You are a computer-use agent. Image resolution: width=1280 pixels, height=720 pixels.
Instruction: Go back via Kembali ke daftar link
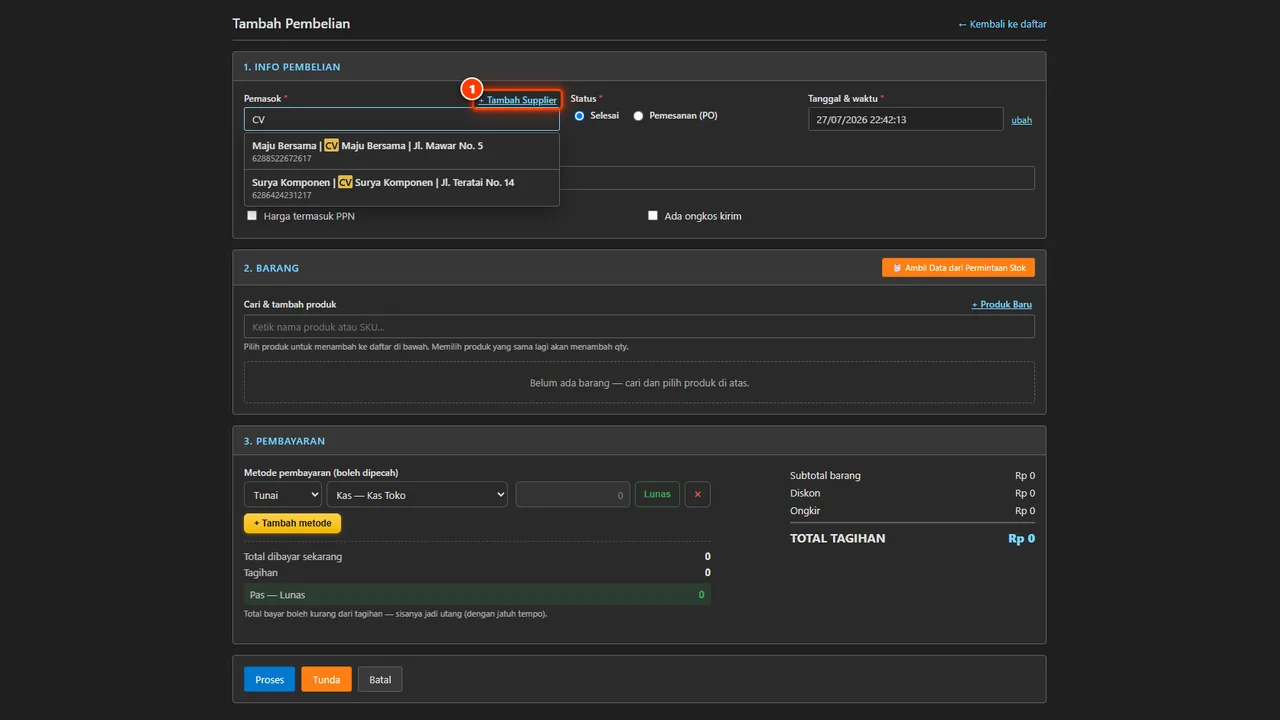[x=1002, y=24]
